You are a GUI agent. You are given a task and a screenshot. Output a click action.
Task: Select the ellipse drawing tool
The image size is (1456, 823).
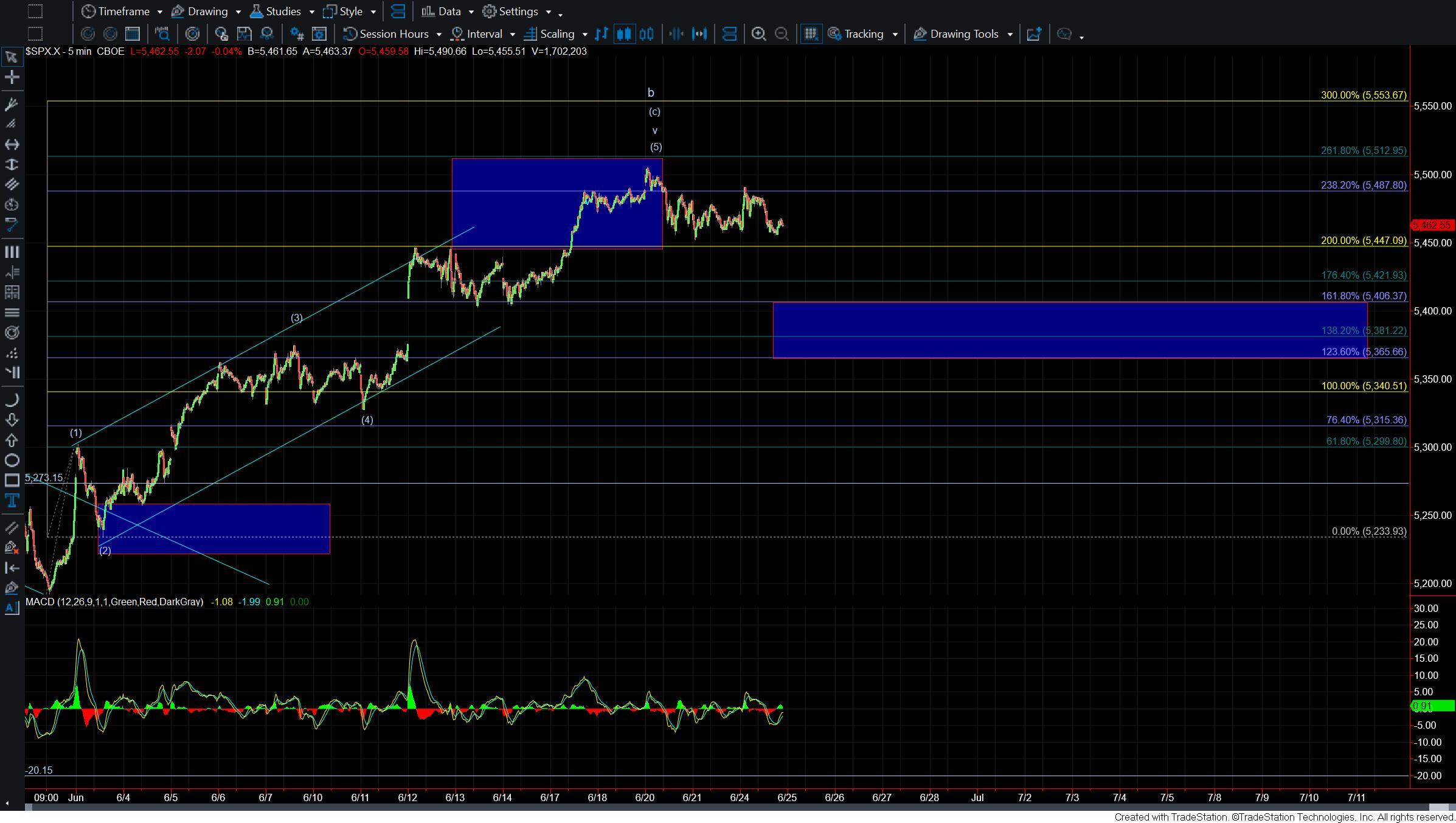click(x=11, y=460)
